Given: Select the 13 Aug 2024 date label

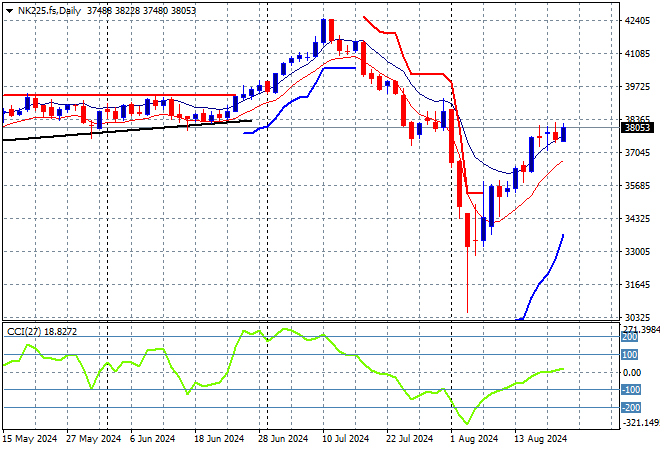Looking at the screenshot, I should [x=539, y=438].
